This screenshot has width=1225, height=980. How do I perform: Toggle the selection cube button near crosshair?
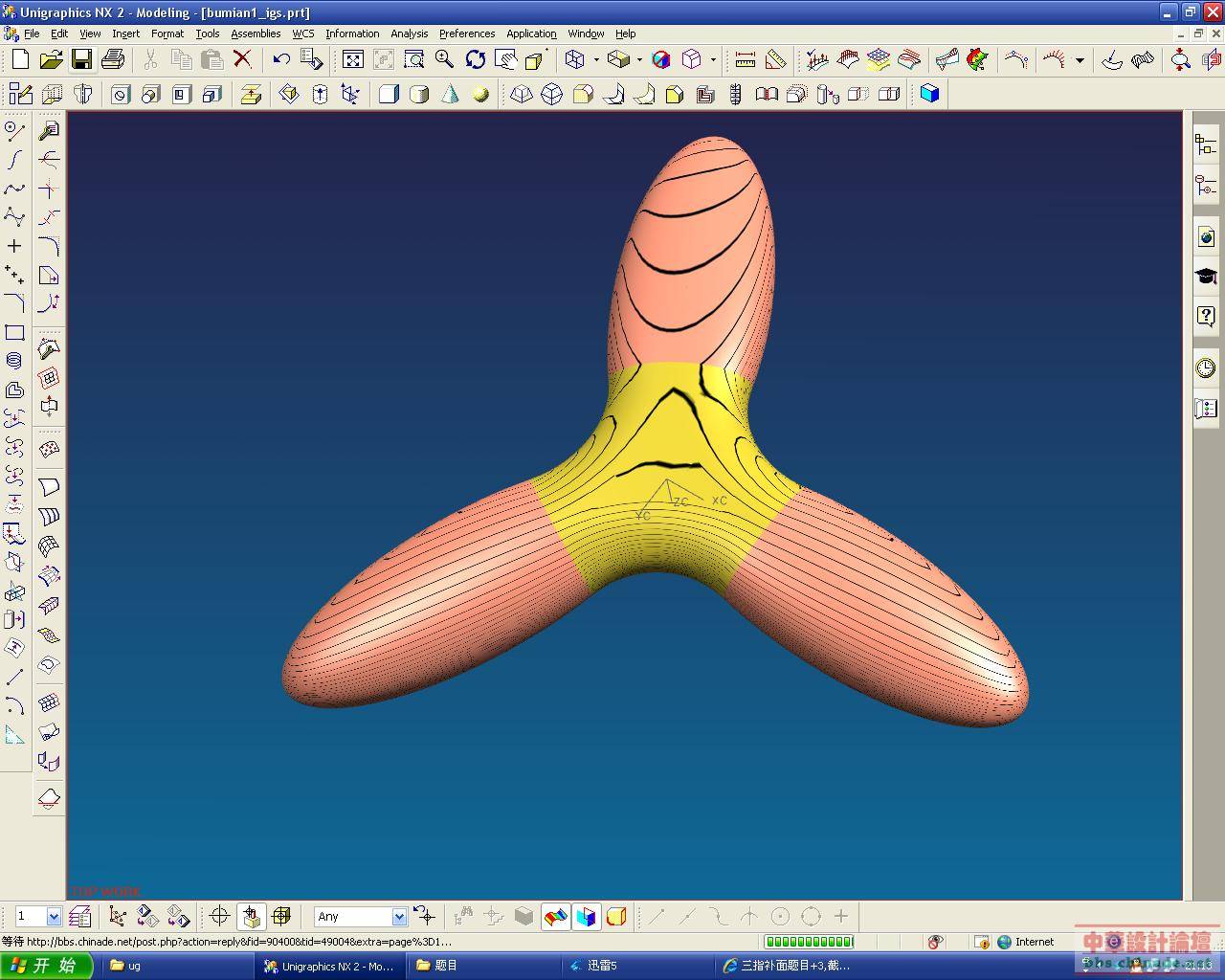click(x=251, y=917)
